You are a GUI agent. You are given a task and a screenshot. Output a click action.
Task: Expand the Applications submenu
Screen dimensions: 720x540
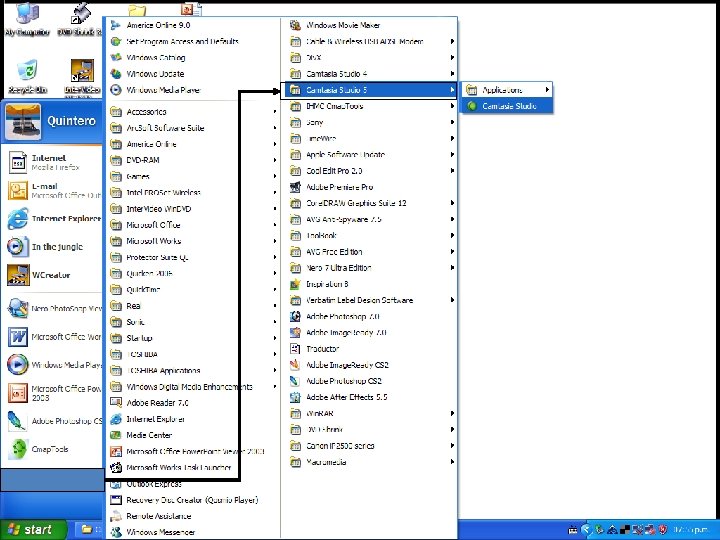(x=507, y=90)
